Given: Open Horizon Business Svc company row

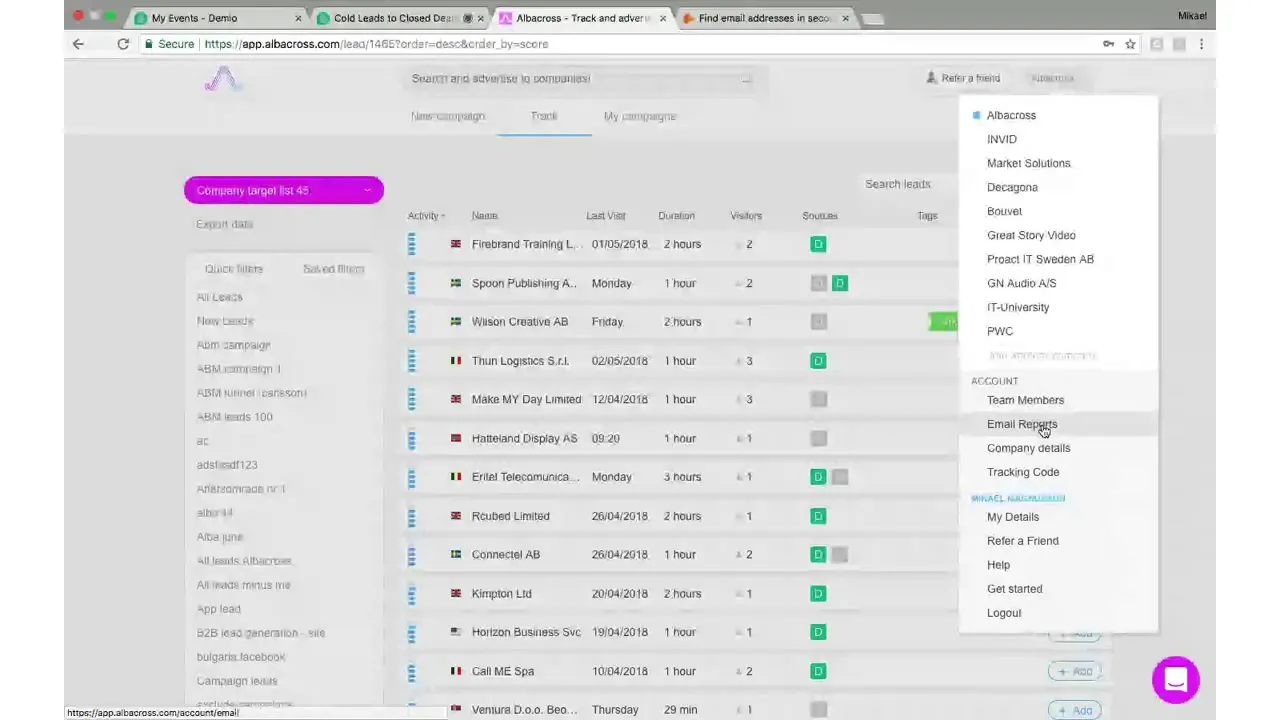Looking at the screenshot, I should tap(526, 632).
